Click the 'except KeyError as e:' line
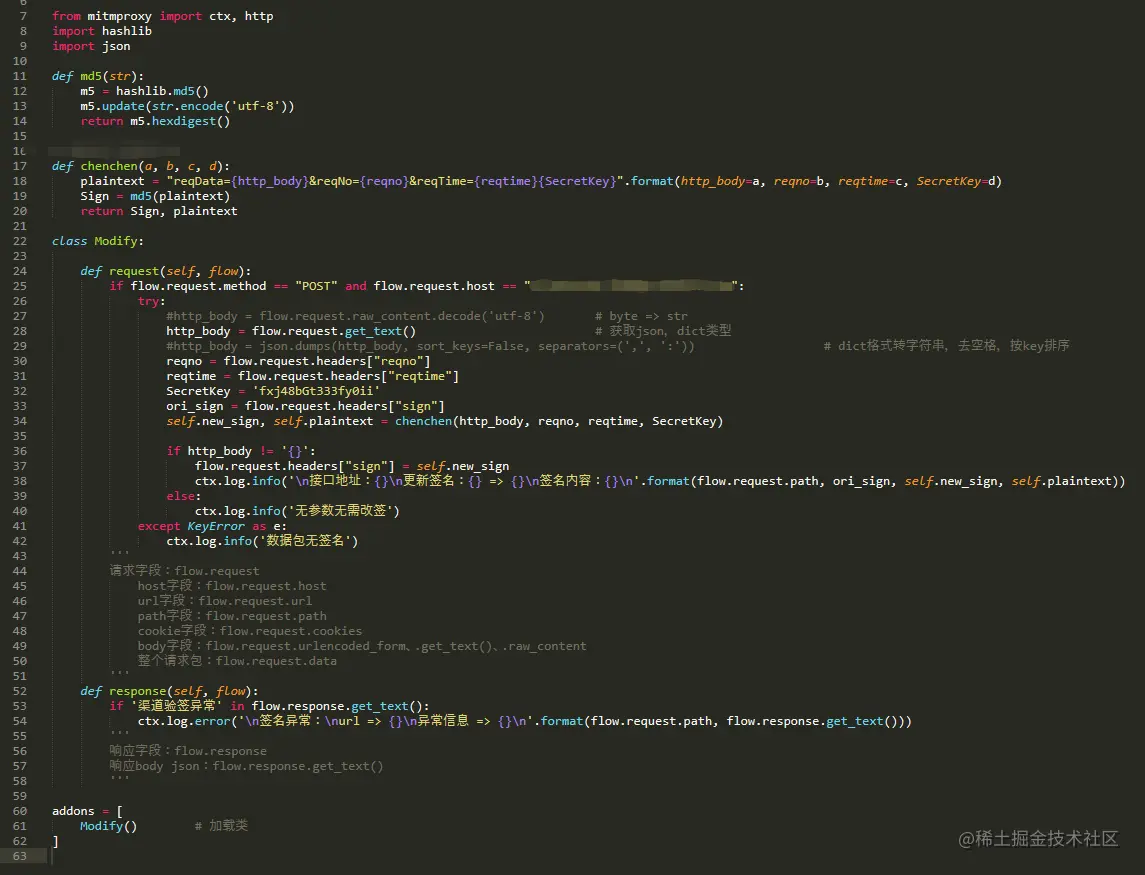 (x=212, y=526)
